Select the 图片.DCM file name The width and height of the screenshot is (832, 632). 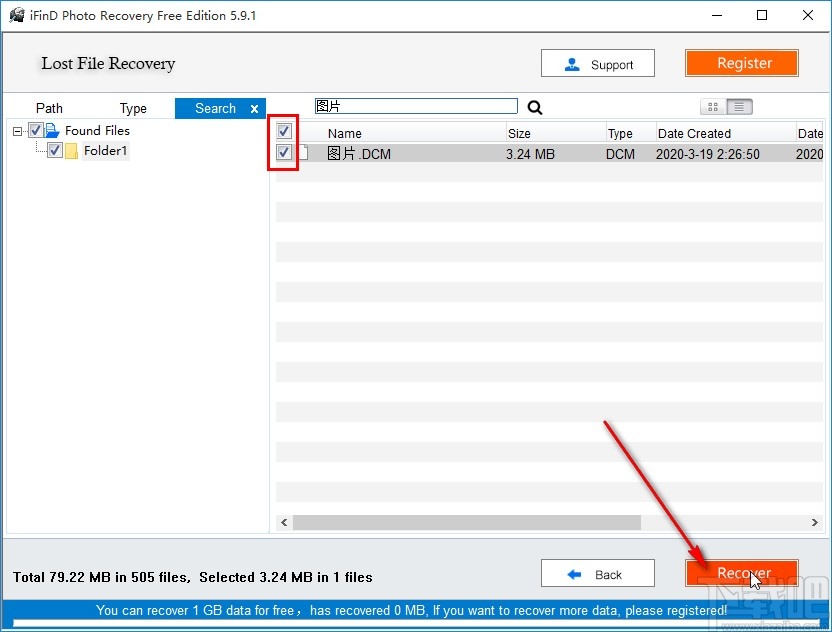(359, 154)
